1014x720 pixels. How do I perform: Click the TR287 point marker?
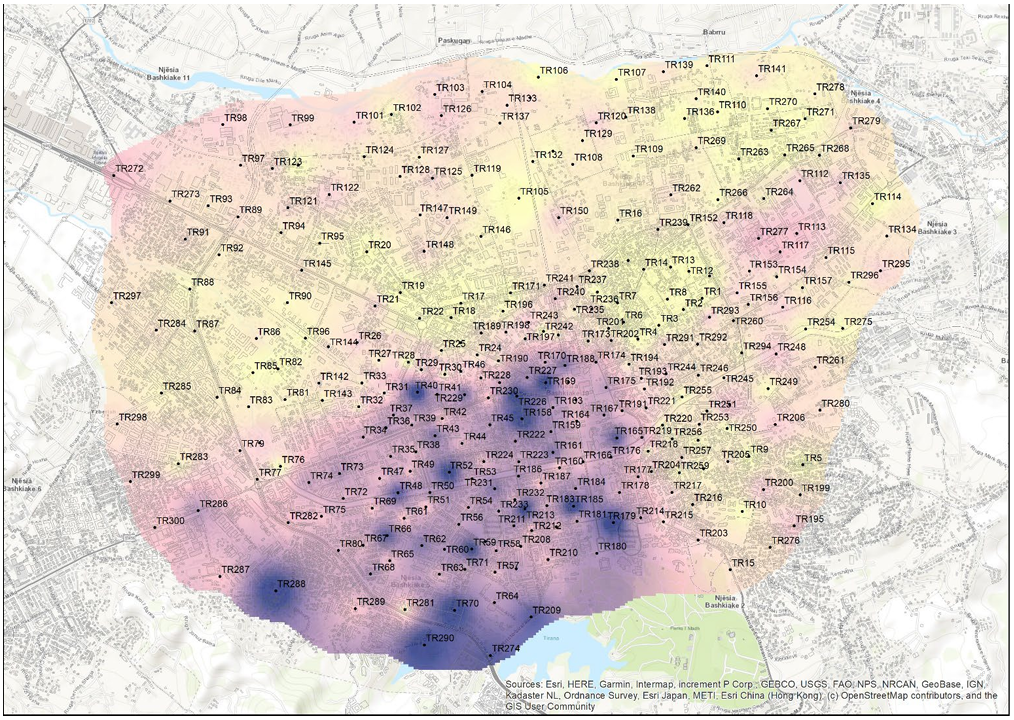pos(220,575)
